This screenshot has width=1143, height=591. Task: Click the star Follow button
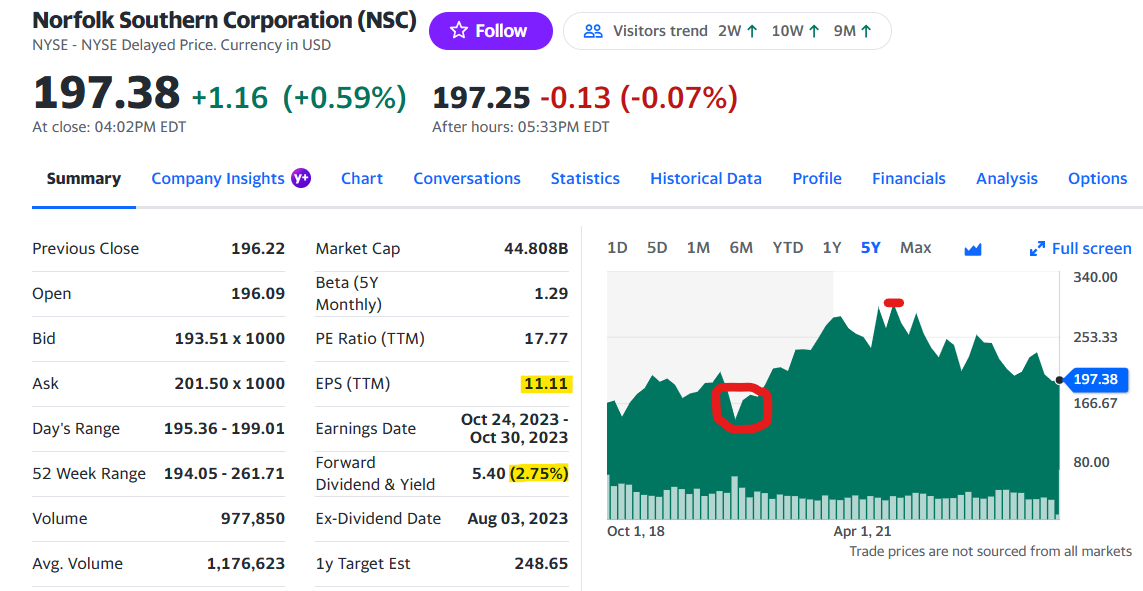pos(490,31)
